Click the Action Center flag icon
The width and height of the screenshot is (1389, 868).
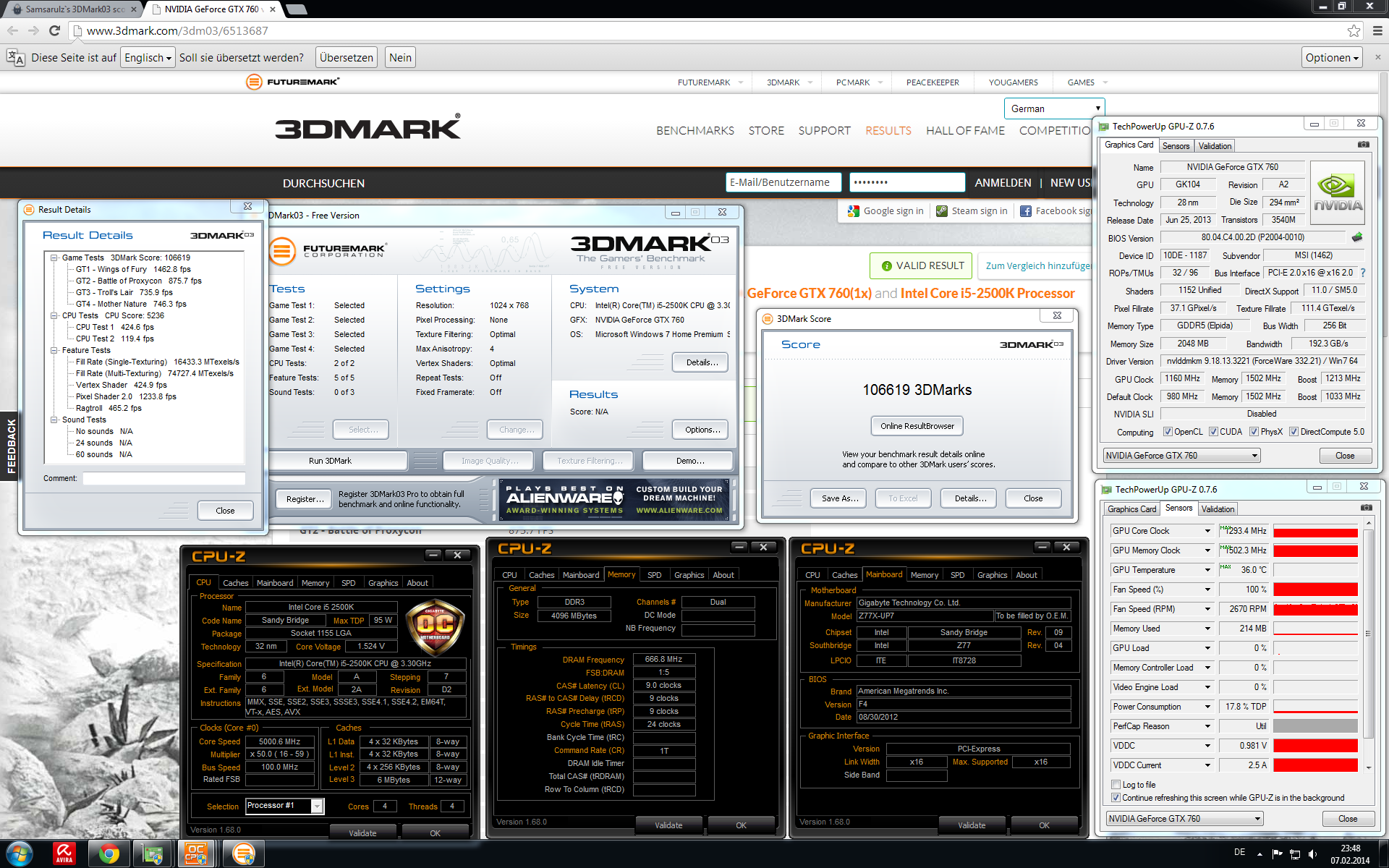1276,854
